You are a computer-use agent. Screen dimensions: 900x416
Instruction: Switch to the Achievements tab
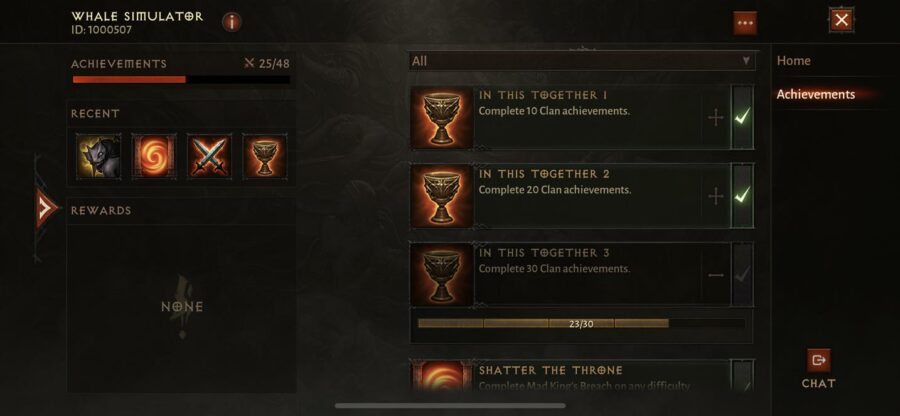(x=816, y=94)
